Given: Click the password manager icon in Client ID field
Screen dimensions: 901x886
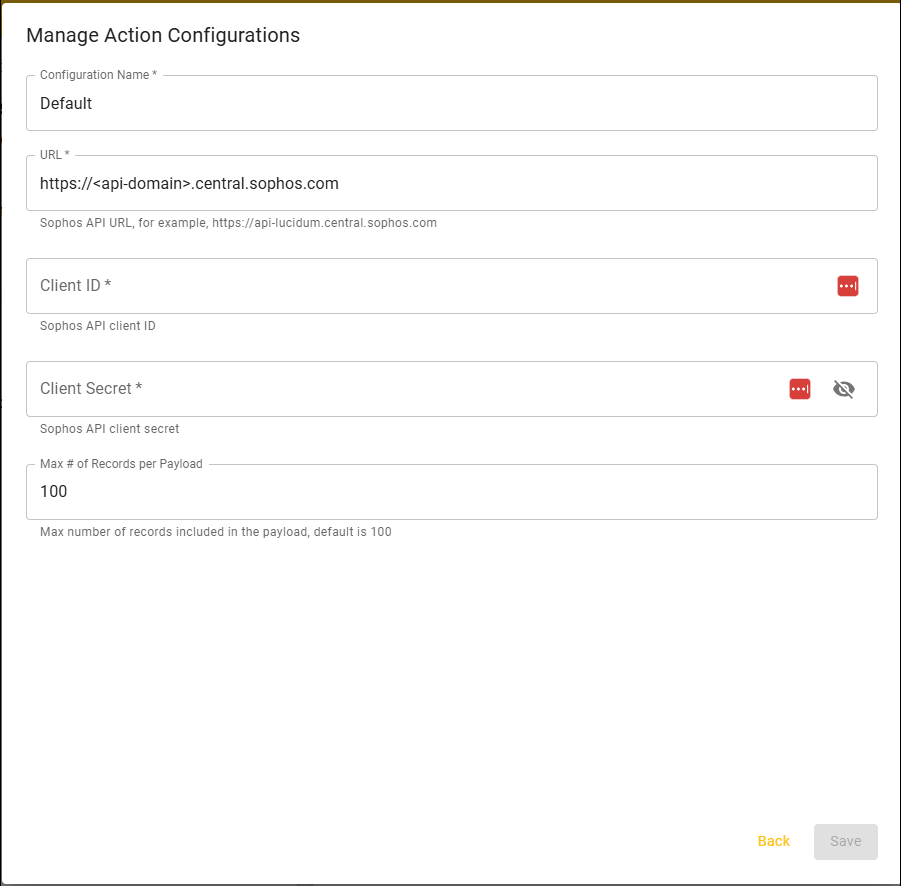Looking at the screenshot, I should click(848, 286).
